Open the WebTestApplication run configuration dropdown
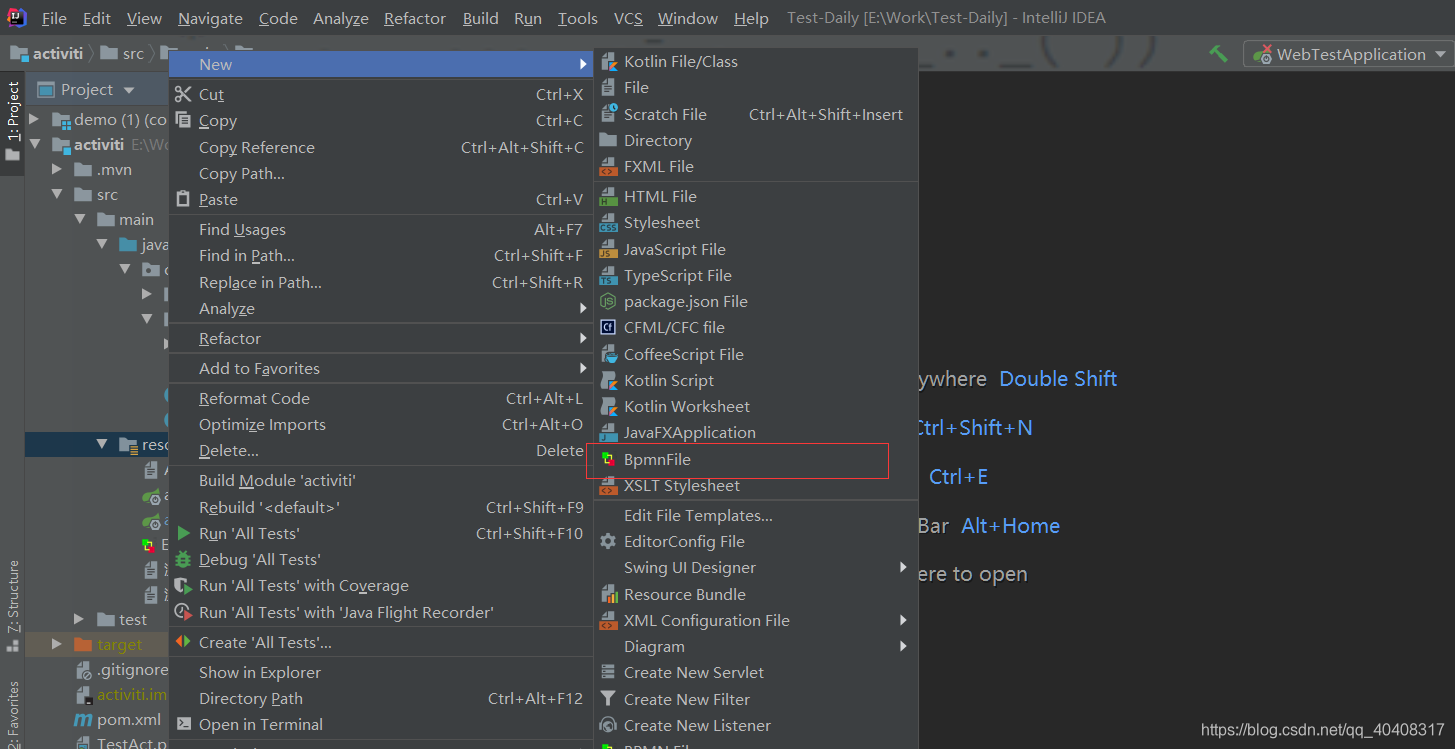 click(x=1348, y=54)
